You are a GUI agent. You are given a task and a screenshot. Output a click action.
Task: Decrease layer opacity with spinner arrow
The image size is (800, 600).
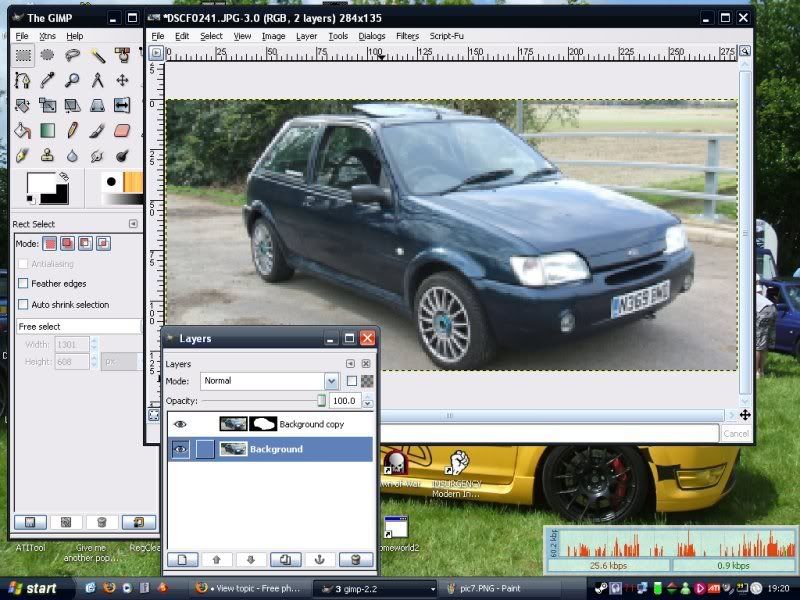367,405
